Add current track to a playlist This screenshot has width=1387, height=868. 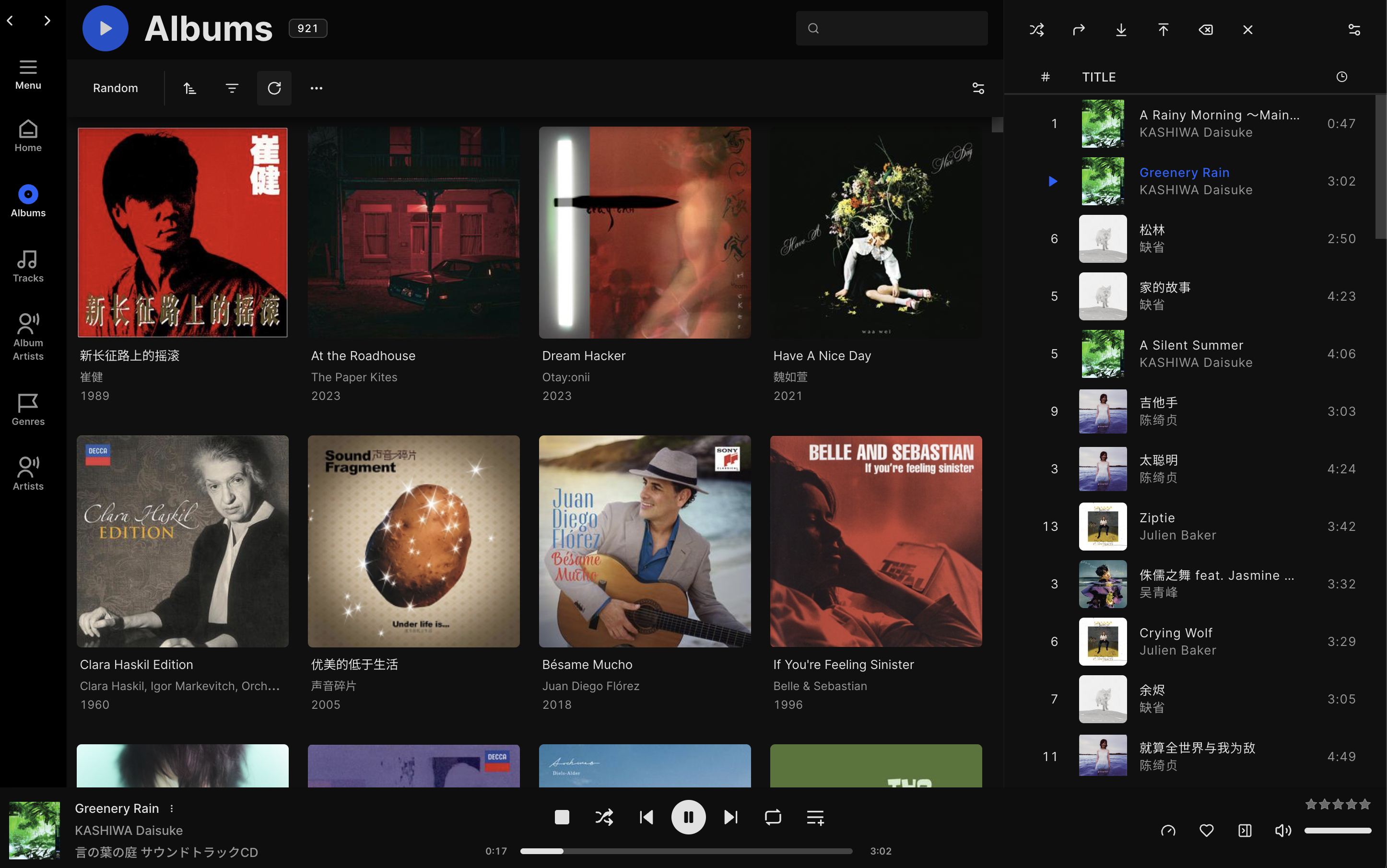[x=815, y=817]
